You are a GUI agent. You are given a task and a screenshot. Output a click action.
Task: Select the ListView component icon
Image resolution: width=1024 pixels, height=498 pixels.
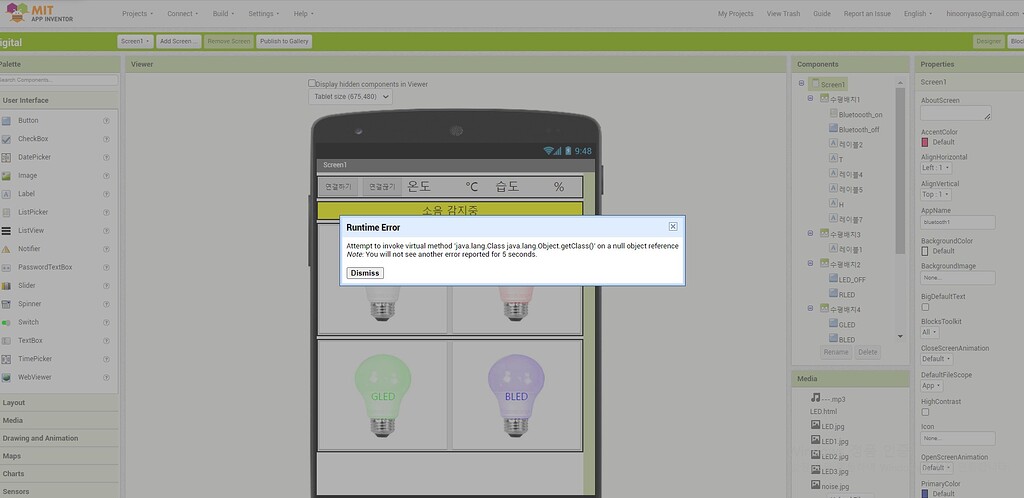[6, 230]
